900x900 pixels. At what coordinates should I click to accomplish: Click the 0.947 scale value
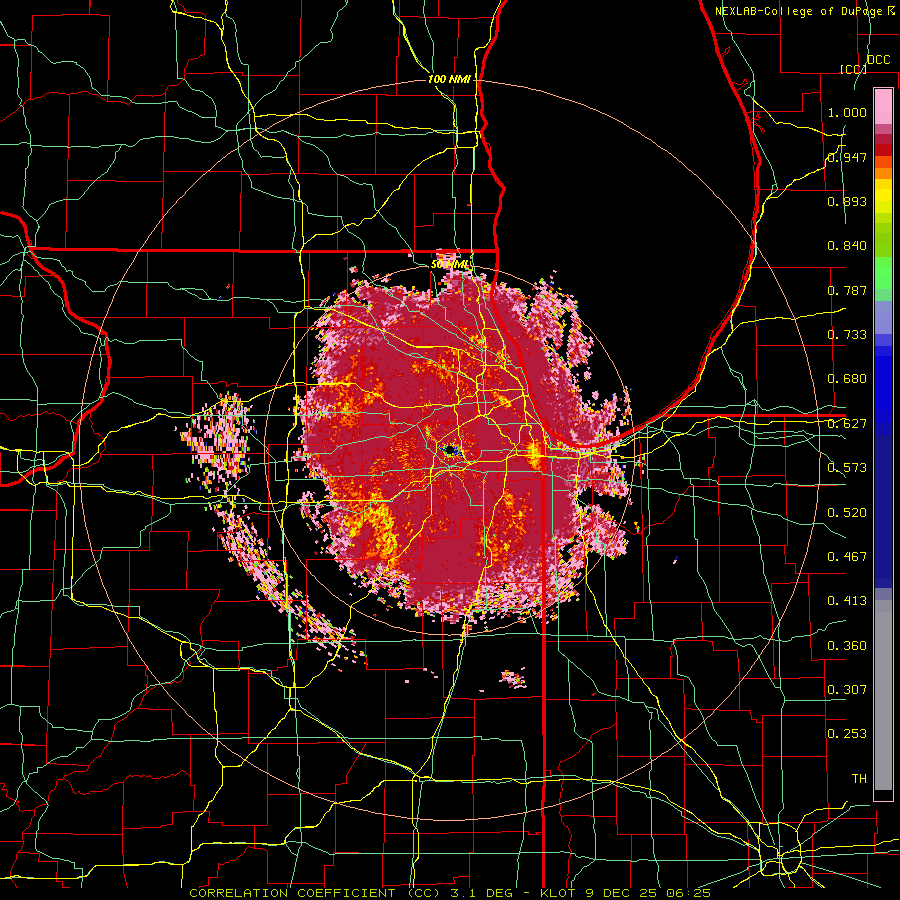[847, 157]
